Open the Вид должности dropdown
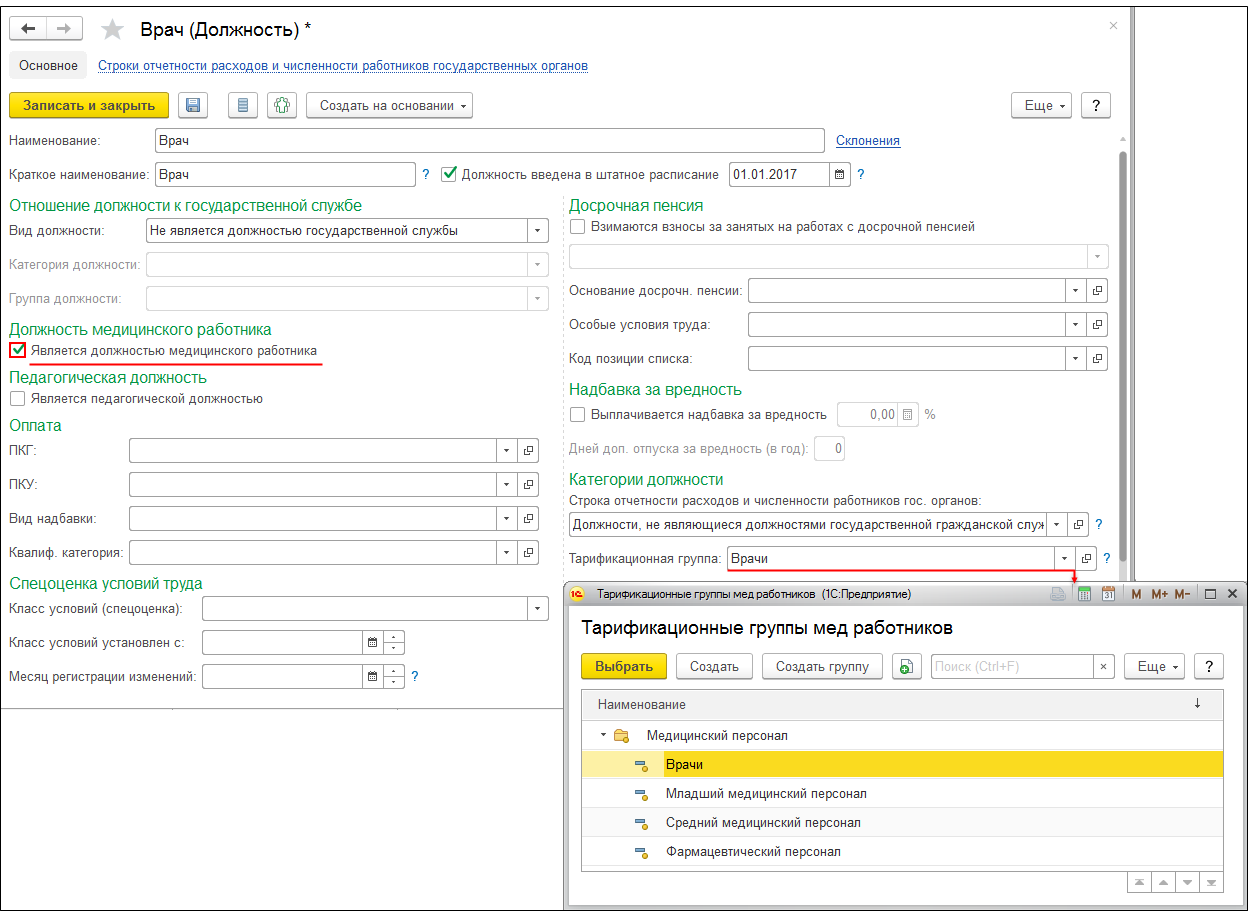1248x911 pixels. pos(539,230)
